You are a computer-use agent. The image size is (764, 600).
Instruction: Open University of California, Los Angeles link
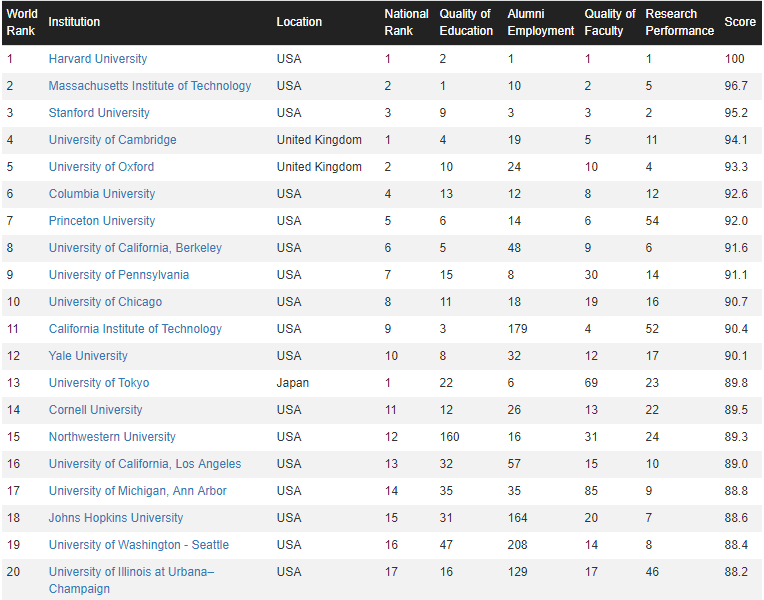point(145,464)
